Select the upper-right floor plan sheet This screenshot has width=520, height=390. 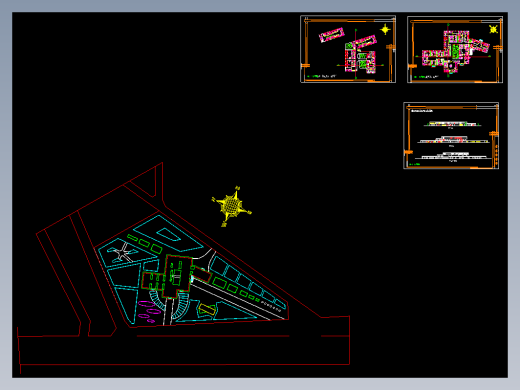455,49
